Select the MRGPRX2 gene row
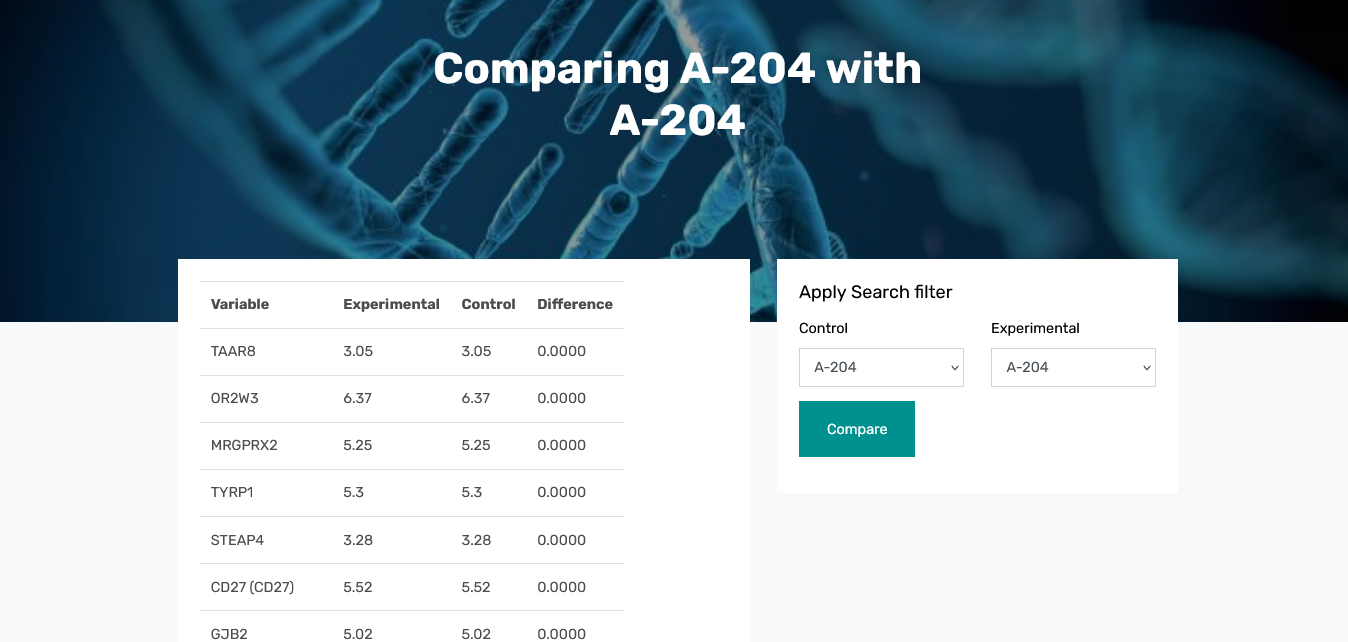 [244, 445]
